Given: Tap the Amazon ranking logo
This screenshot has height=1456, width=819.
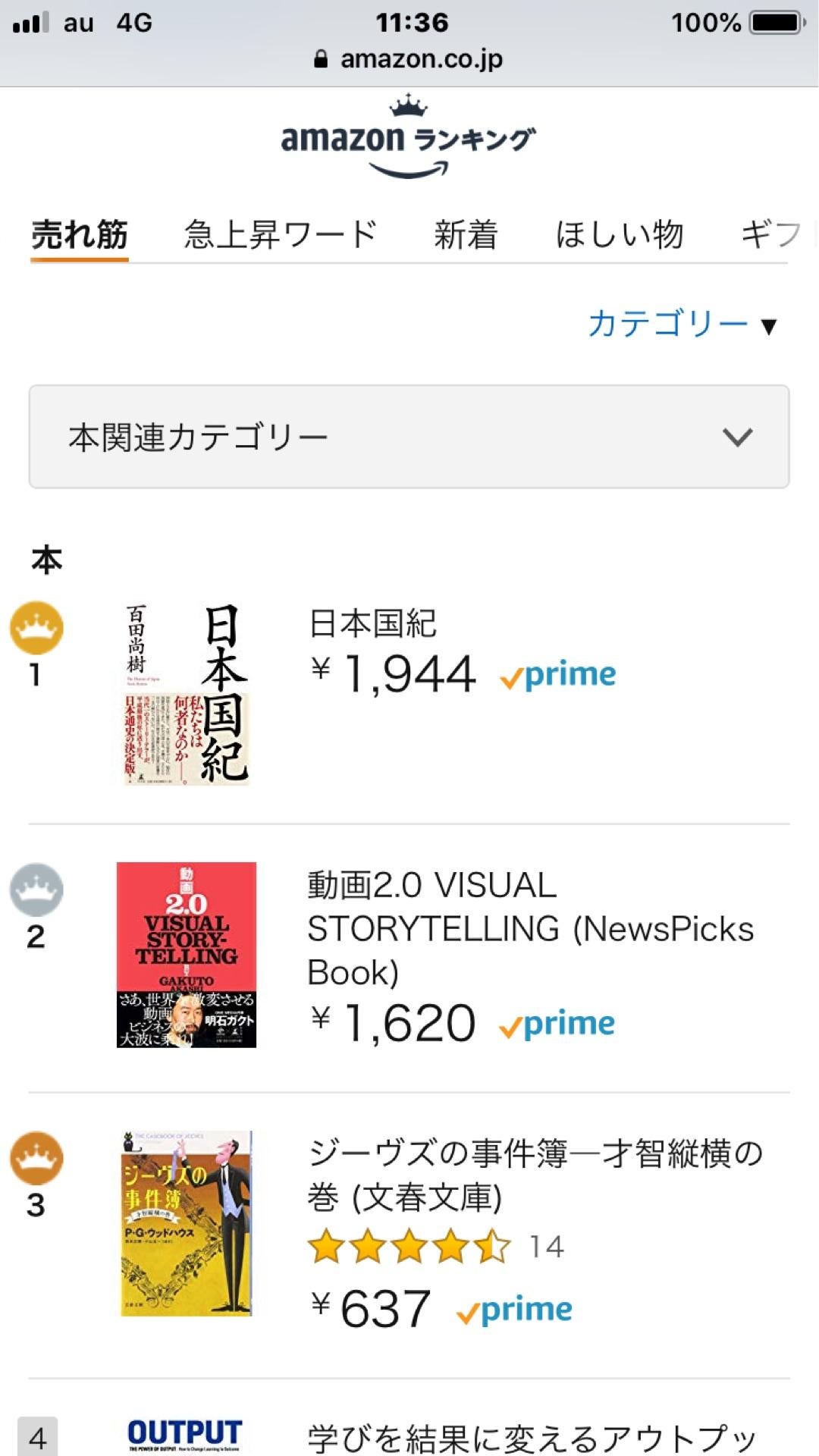Looking at the screenshot, I should point(408,138).
